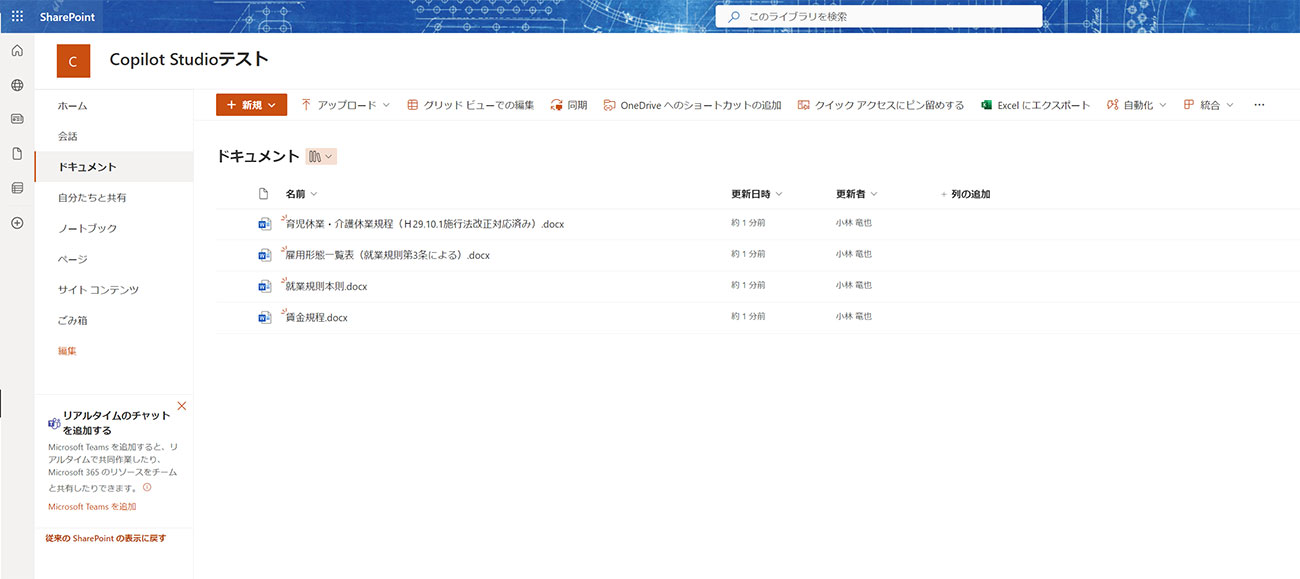The height and width of the screenshot is (579, 1300).
Task: Expand the 自動化 dropdown menu
Action: click(x=1163, y=105)
